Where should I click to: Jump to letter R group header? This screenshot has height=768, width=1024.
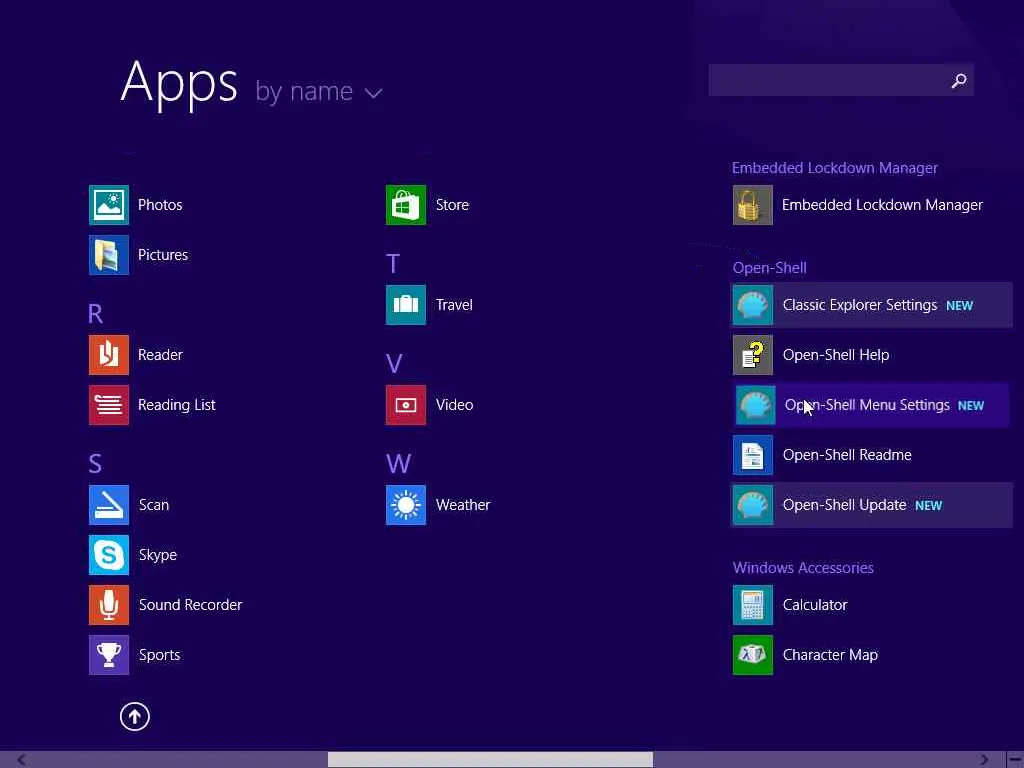coord(95,313)
